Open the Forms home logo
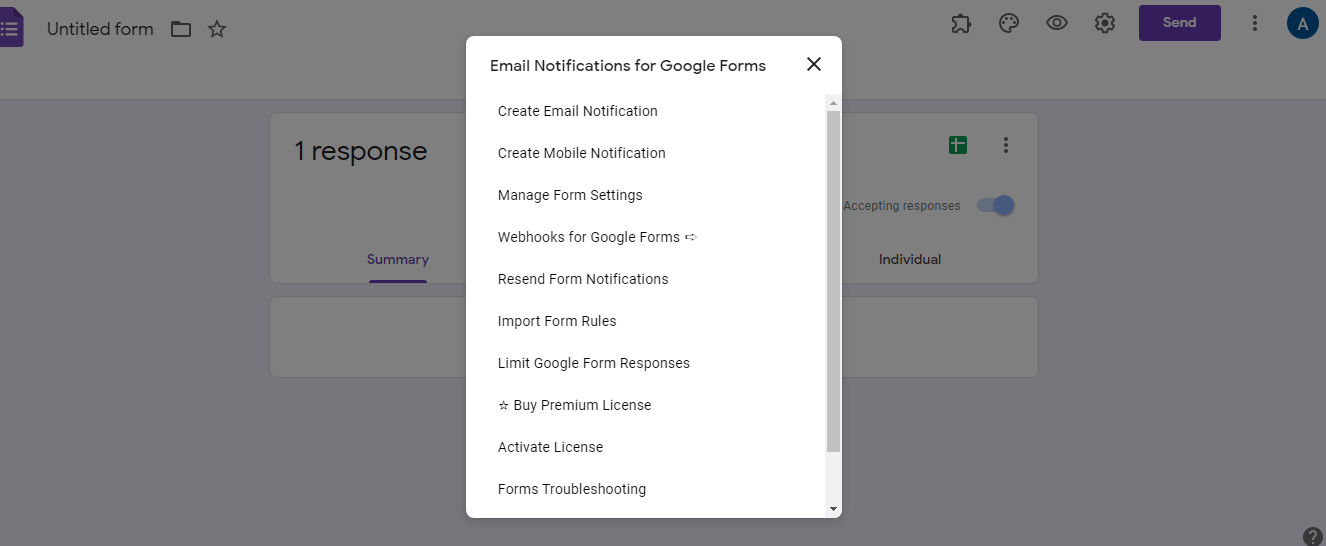Image resolution: width=1326 pixels, height=546 pixels. coord(10,27)
